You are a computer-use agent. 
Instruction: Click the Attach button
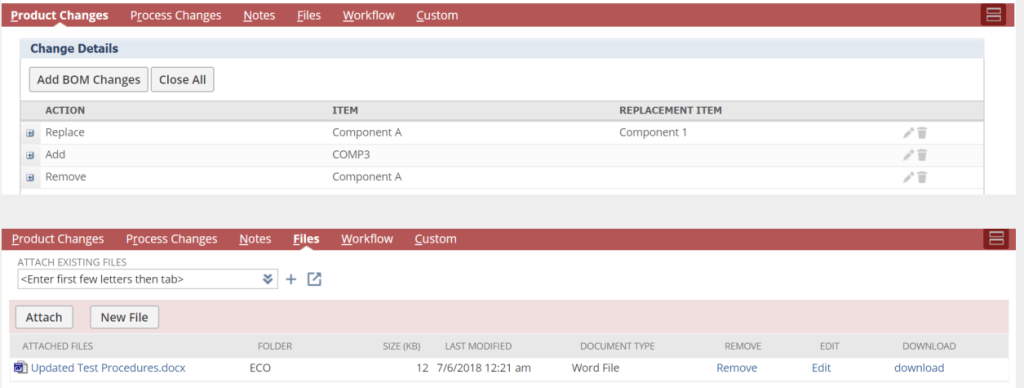[44, 317]
